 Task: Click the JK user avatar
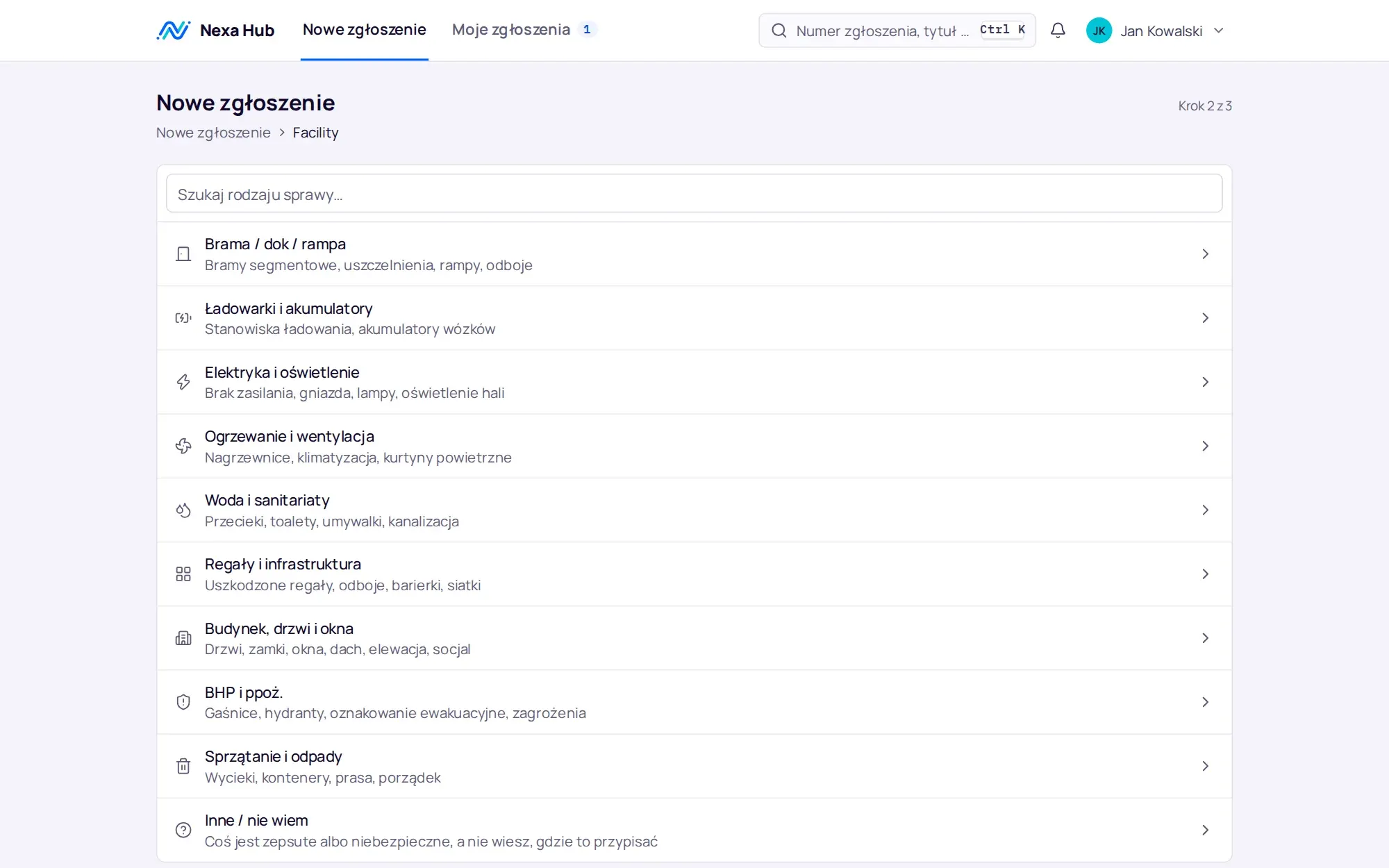tap(1099, 31)
